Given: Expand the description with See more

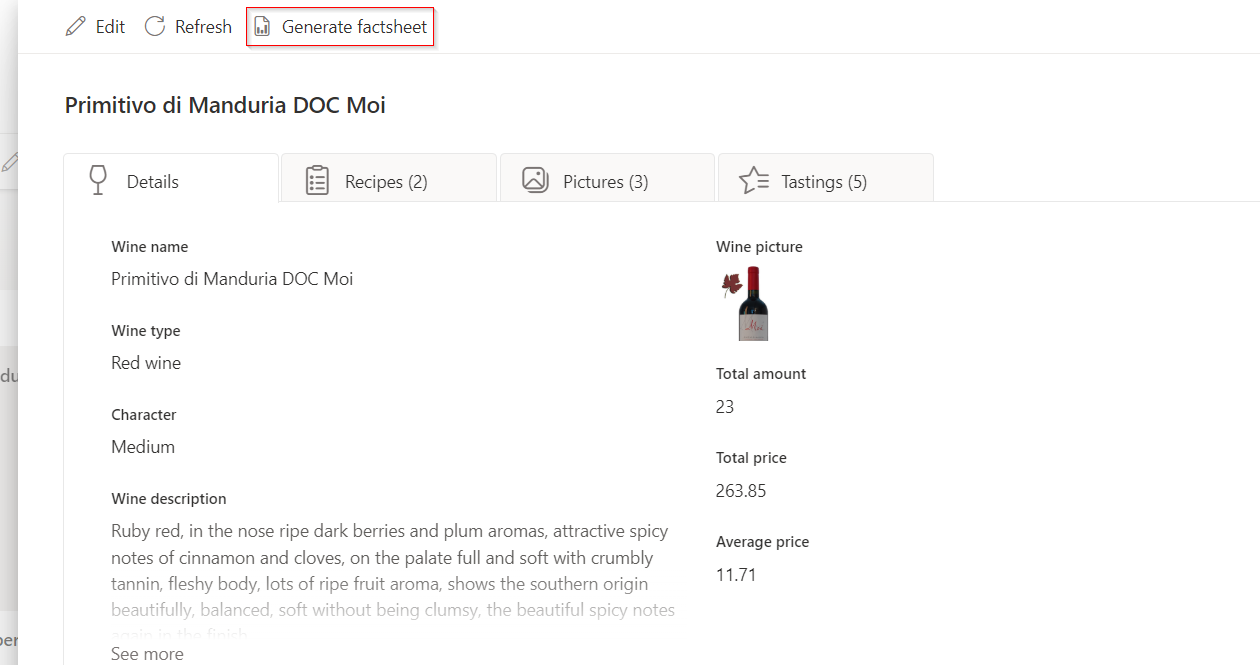Looking at the screenshot, I should point(147,654).
